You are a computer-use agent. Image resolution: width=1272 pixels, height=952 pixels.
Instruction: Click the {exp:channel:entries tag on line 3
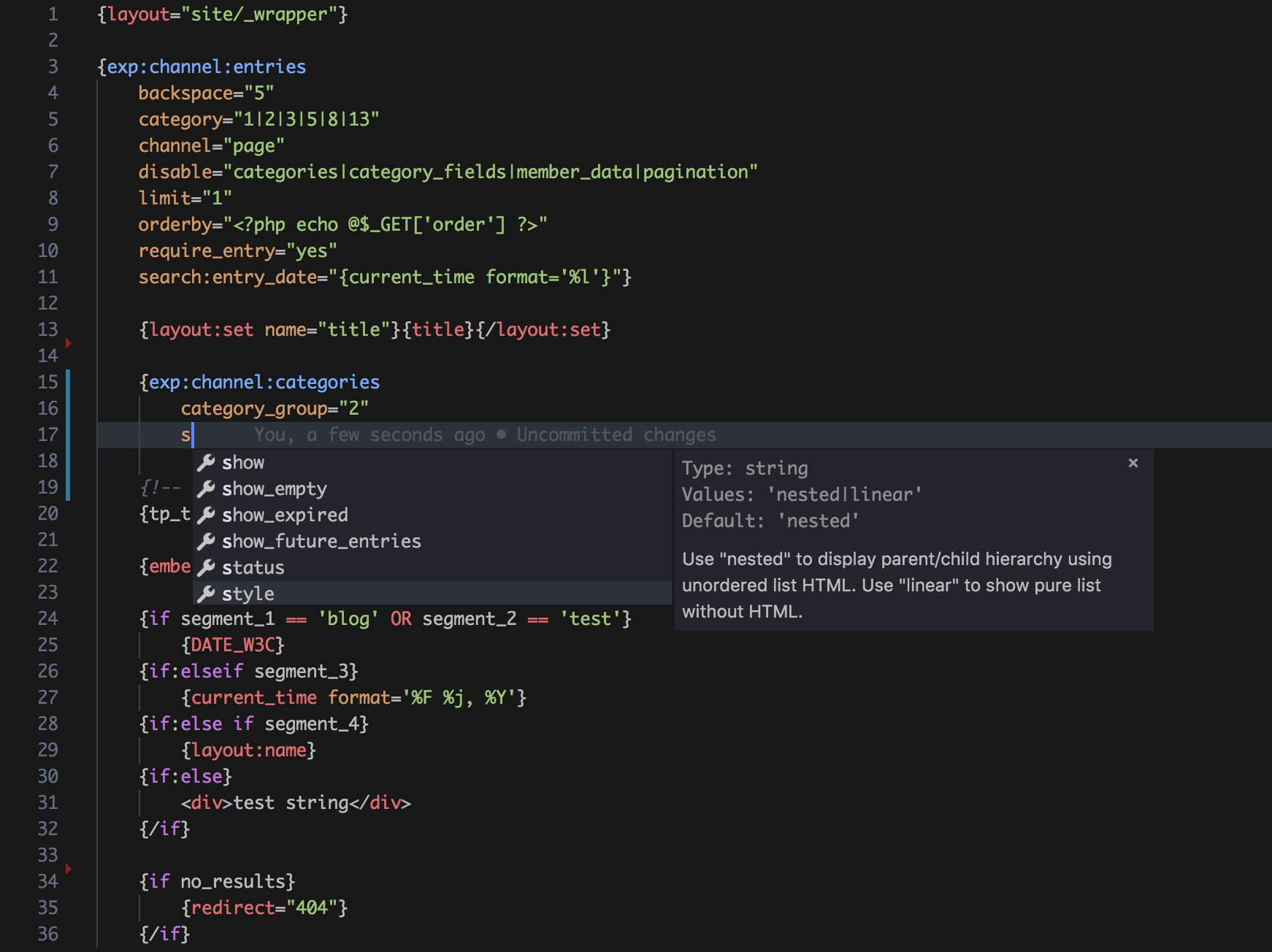(x=202, y=66)
